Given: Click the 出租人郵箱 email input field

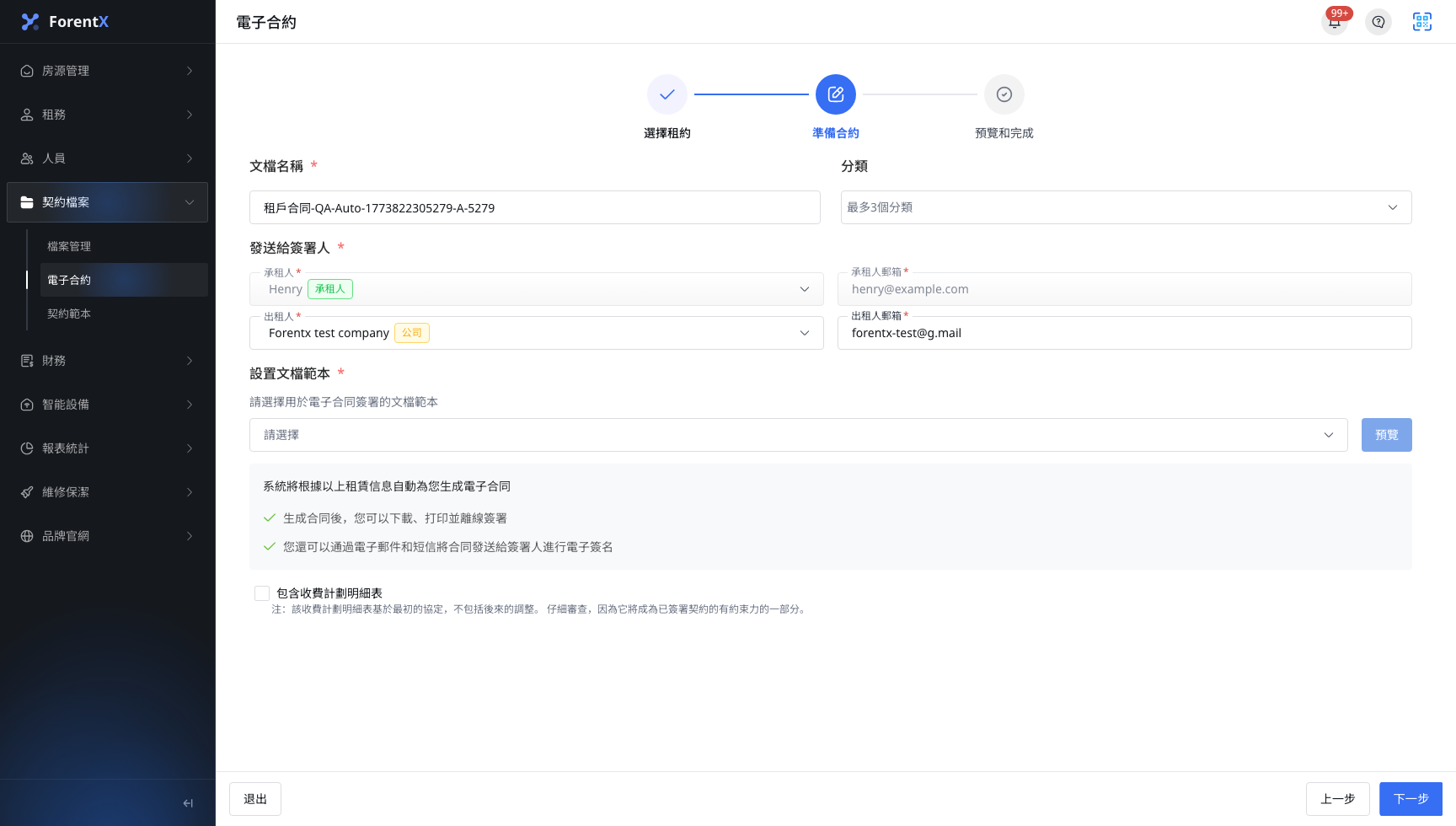Looking at the screenshot, I should click(x=1125, y=333).
